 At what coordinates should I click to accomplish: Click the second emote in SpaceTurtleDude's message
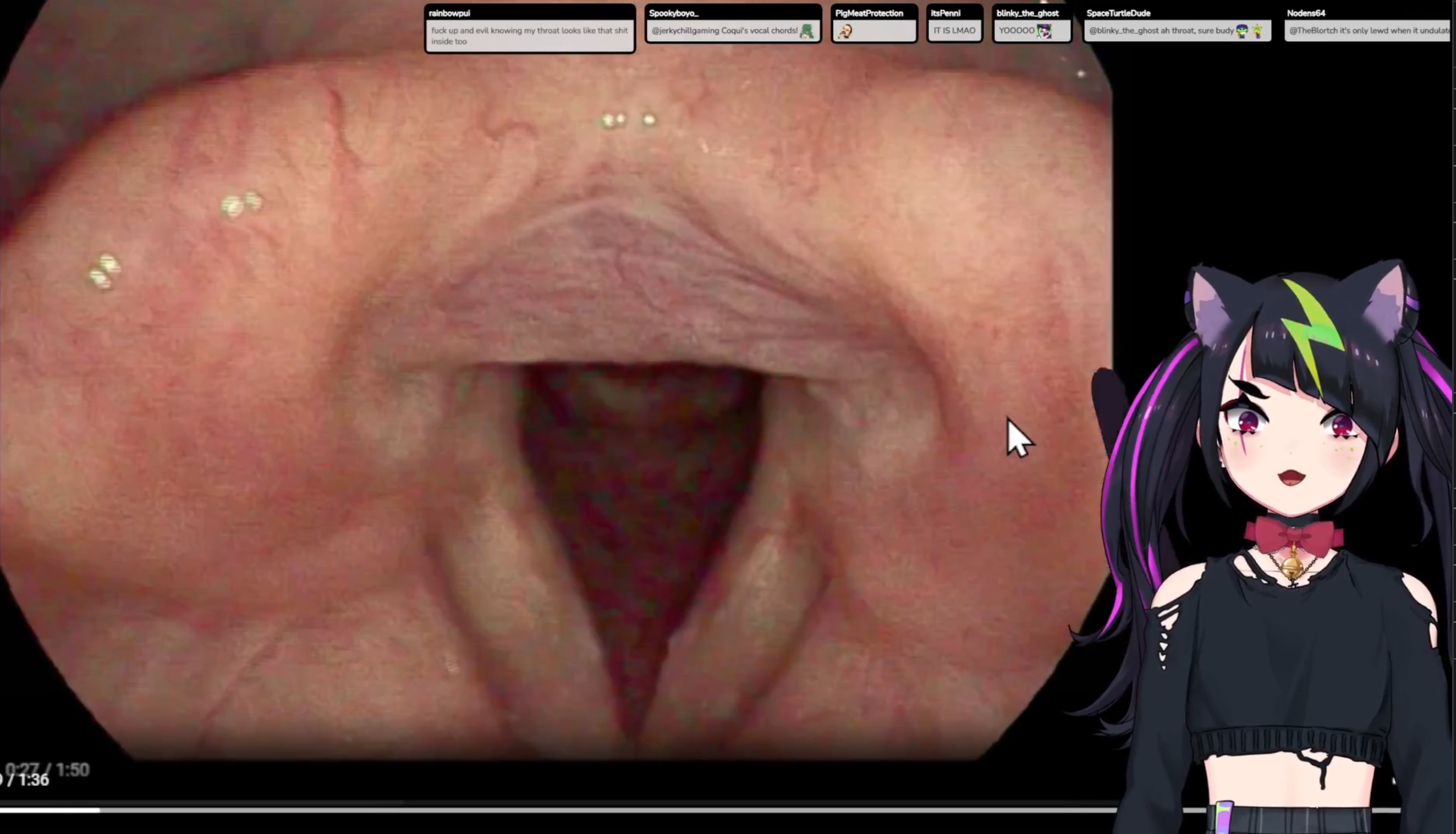[1257, 31]
